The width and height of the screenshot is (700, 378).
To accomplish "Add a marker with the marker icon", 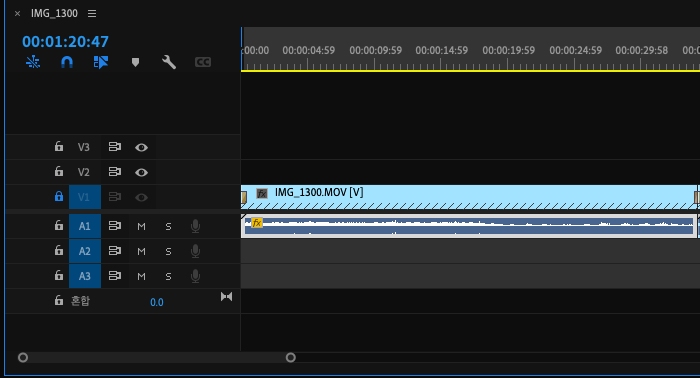I will [135, 62].
